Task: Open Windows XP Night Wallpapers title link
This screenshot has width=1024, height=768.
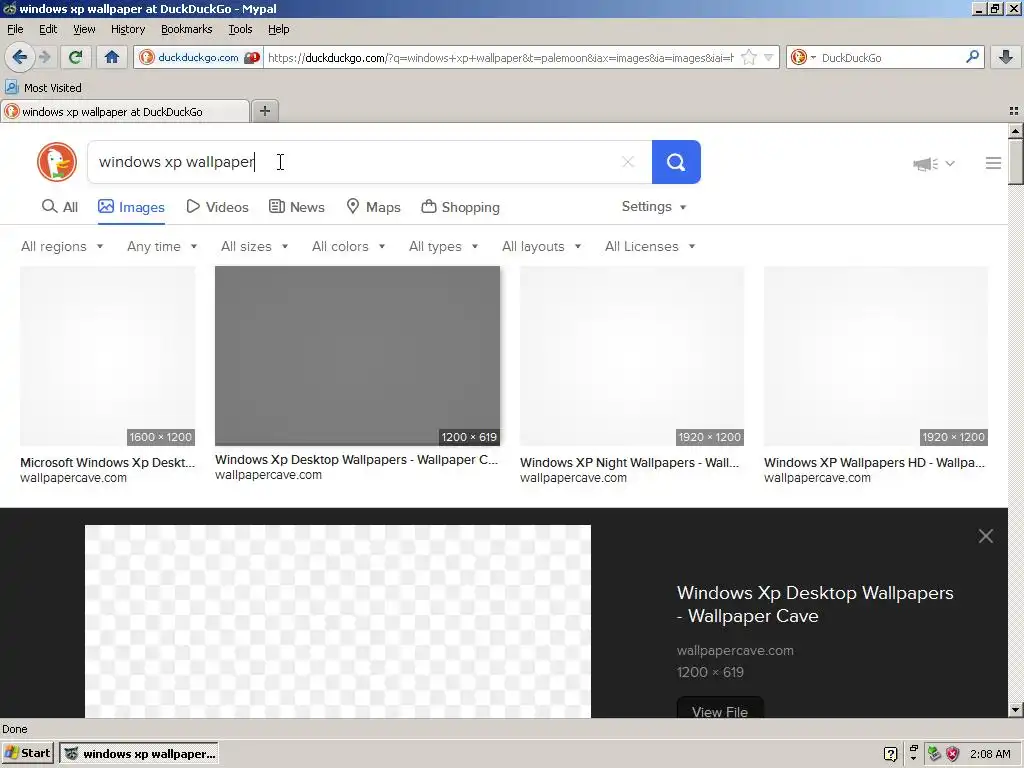Action: click(x=630, y=462)
